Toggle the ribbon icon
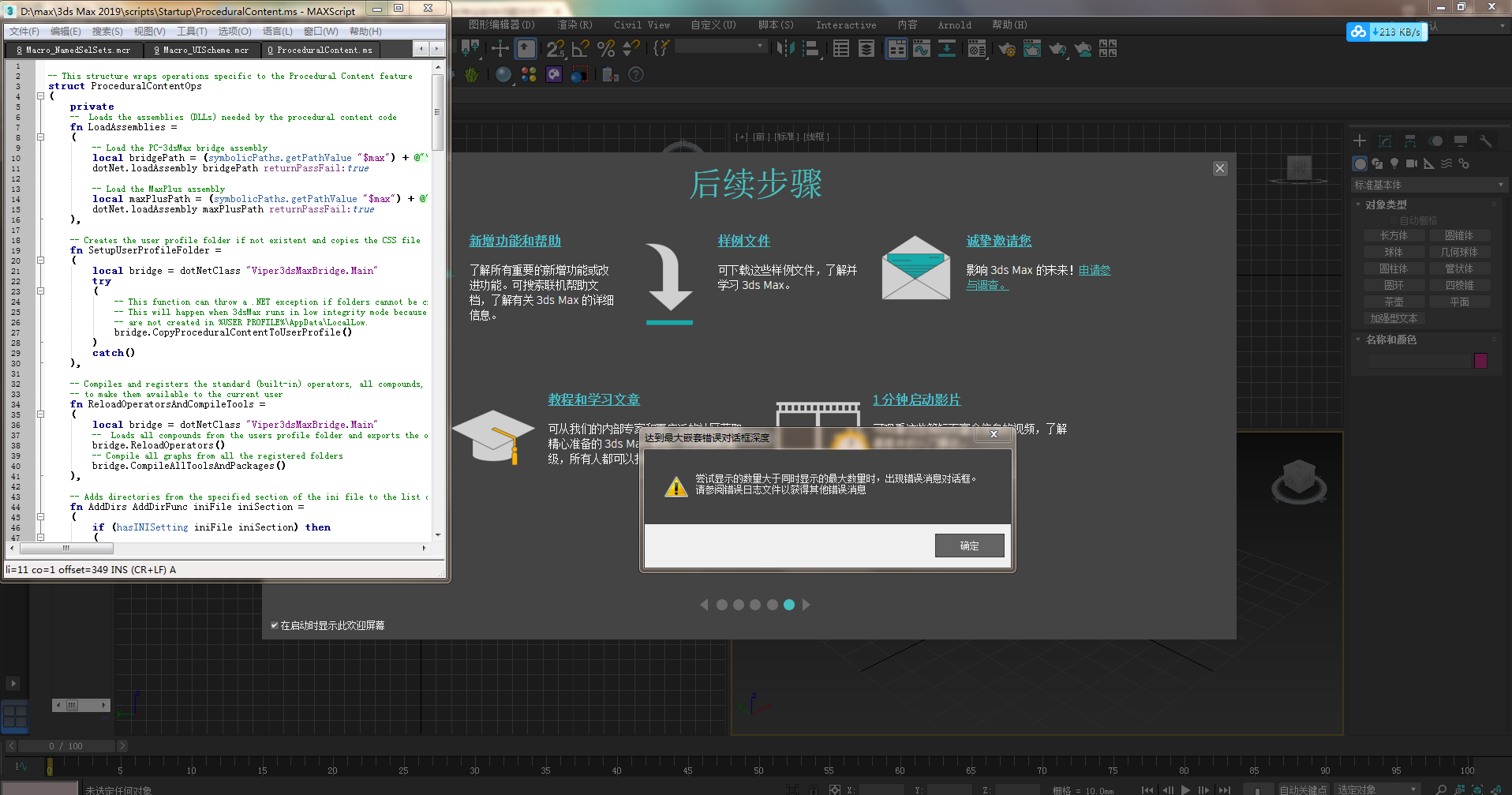 (896, 49)
